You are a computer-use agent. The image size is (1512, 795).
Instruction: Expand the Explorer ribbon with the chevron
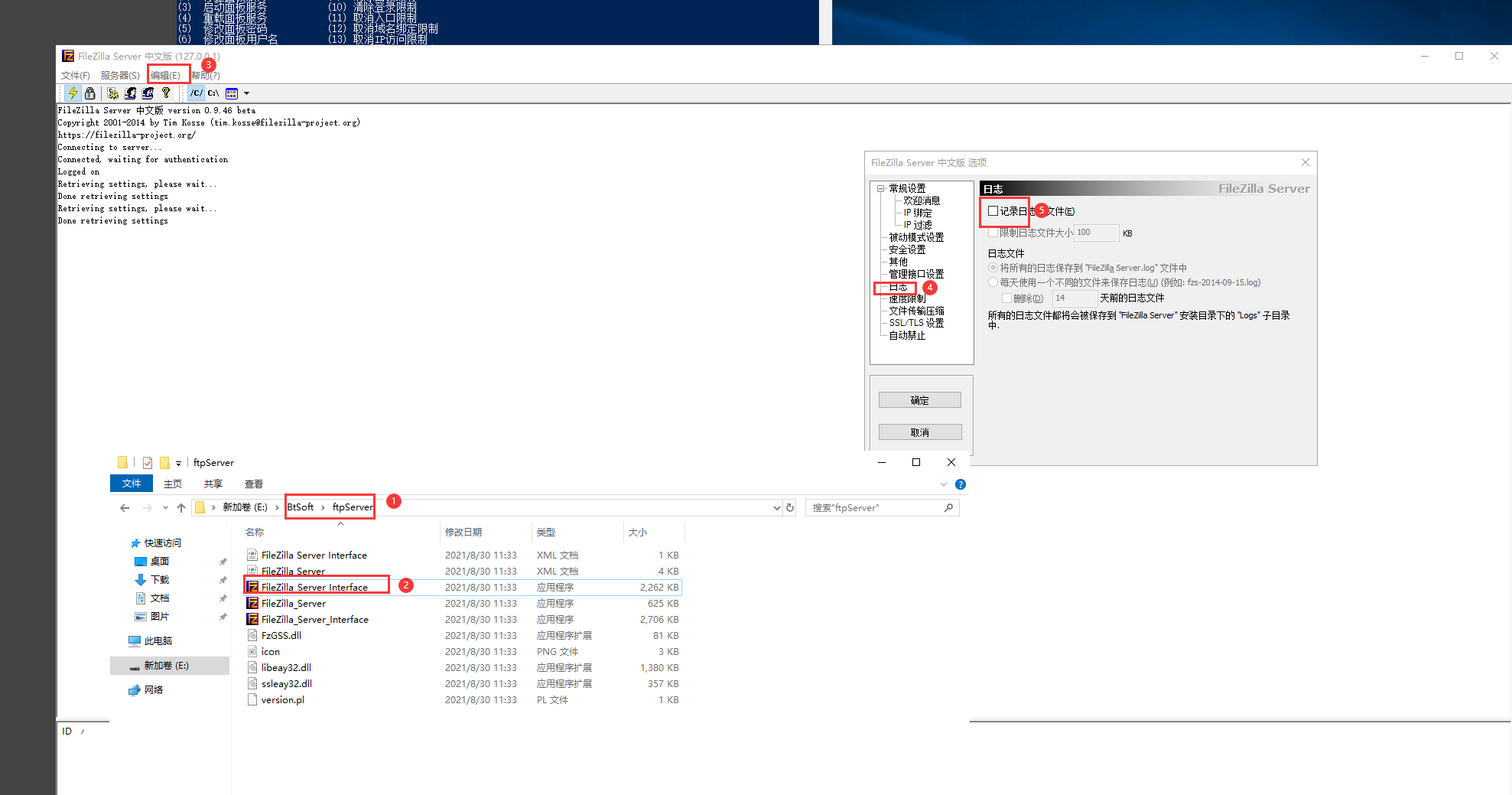tap(944, 484)
